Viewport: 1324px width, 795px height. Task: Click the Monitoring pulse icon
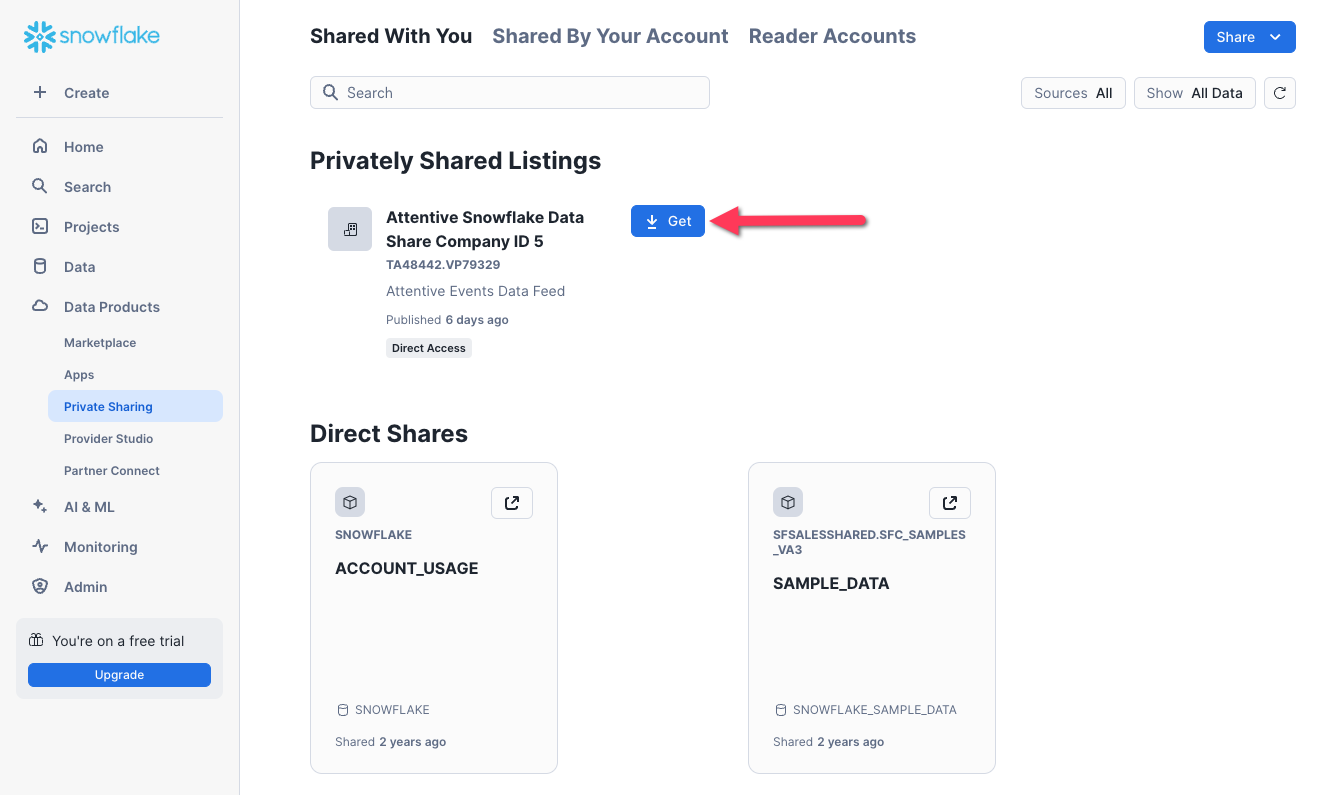point(40,546)
